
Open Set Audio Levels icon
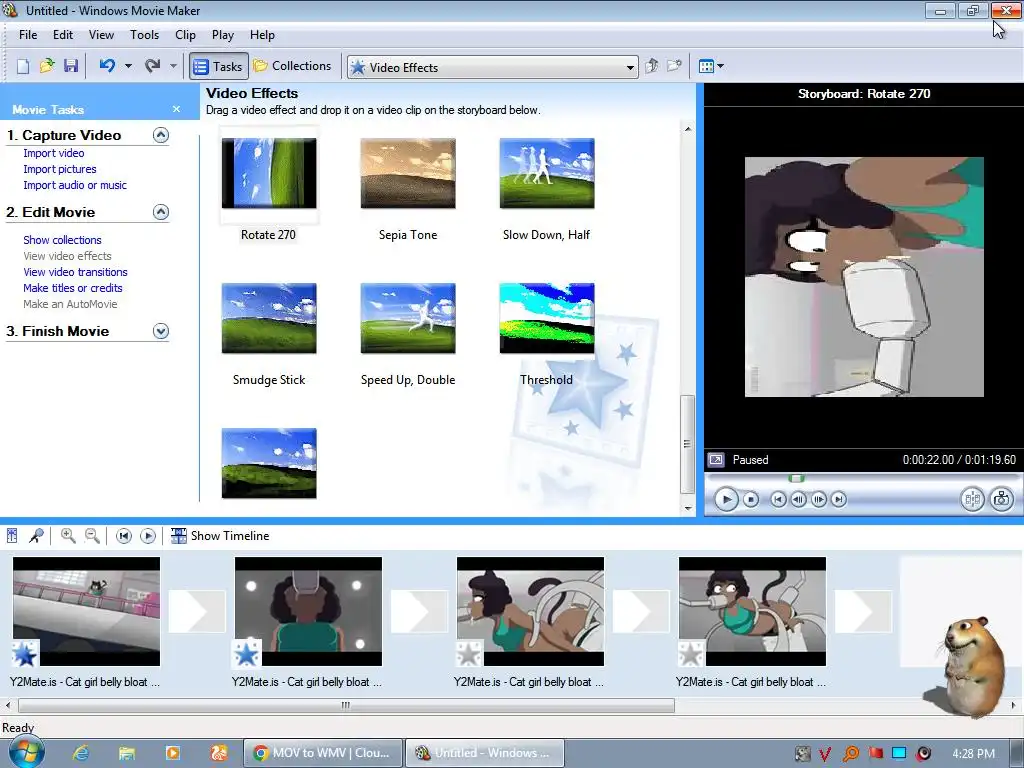12,536
